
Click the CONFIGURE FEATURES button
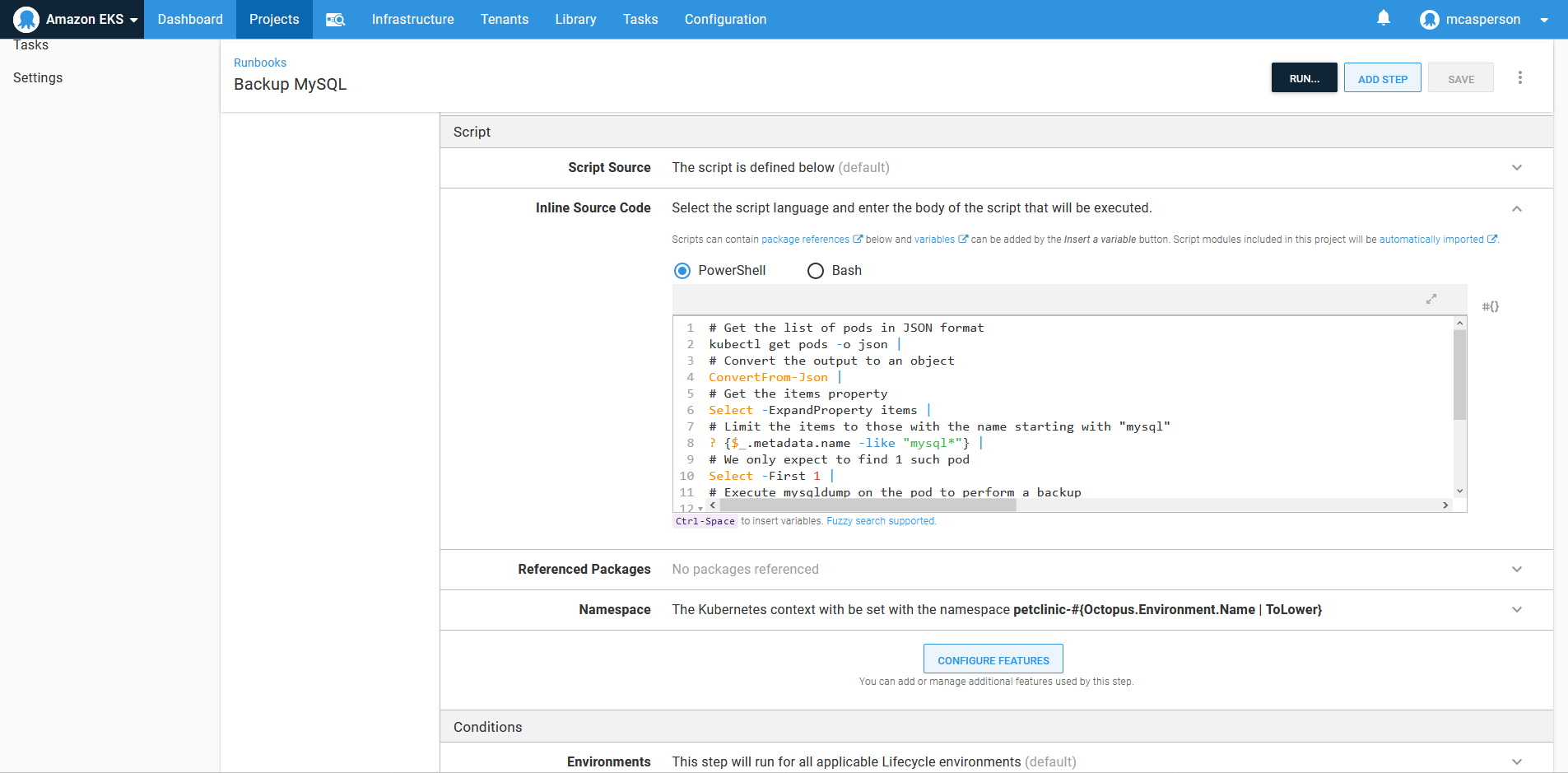pyautogui.click(x=993, y=659)
